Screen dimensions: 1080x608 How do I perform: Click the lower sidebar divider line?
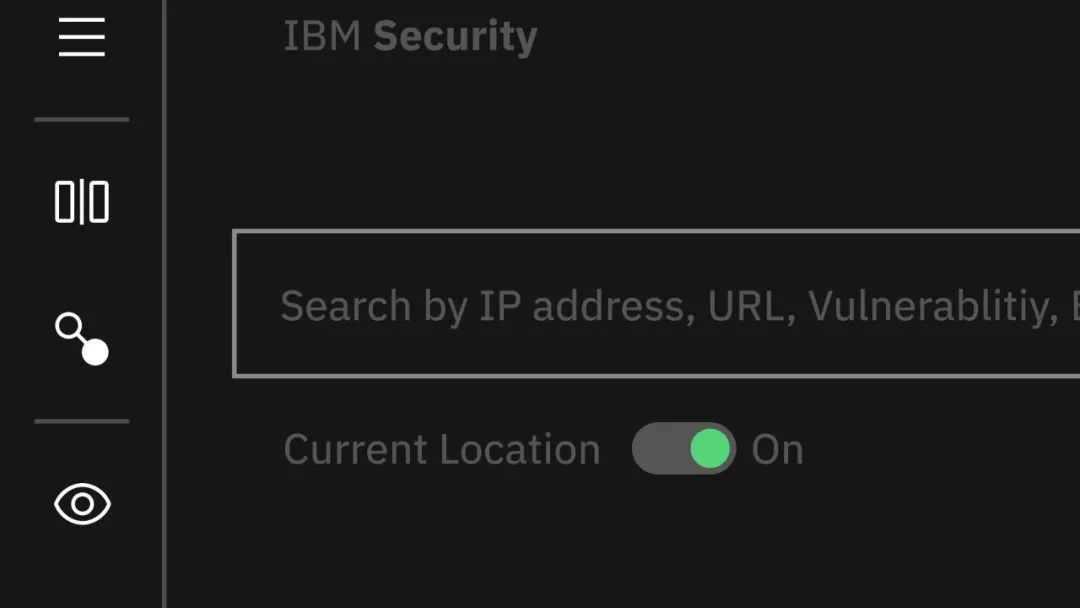click(x=82, y=421)
